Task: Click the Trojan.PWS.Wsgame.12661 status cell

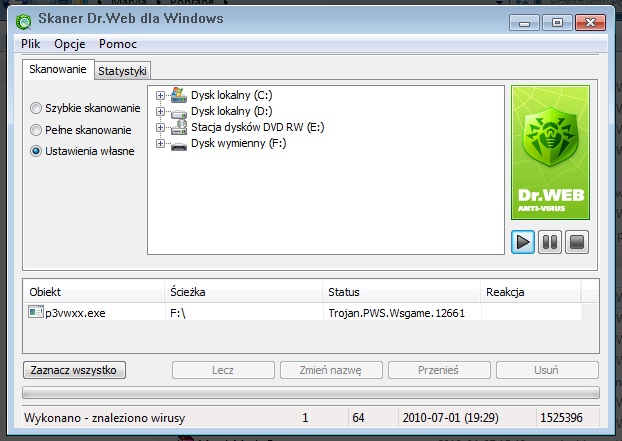Action: point(401,313)
